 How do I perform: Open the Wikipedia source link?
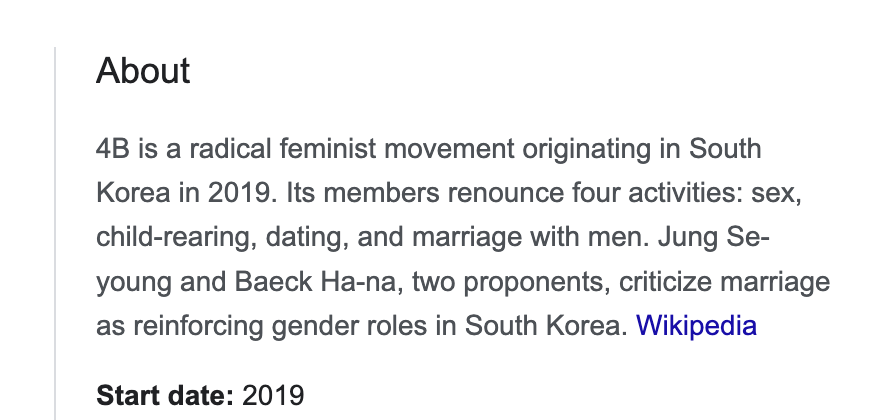coord(696,325)
